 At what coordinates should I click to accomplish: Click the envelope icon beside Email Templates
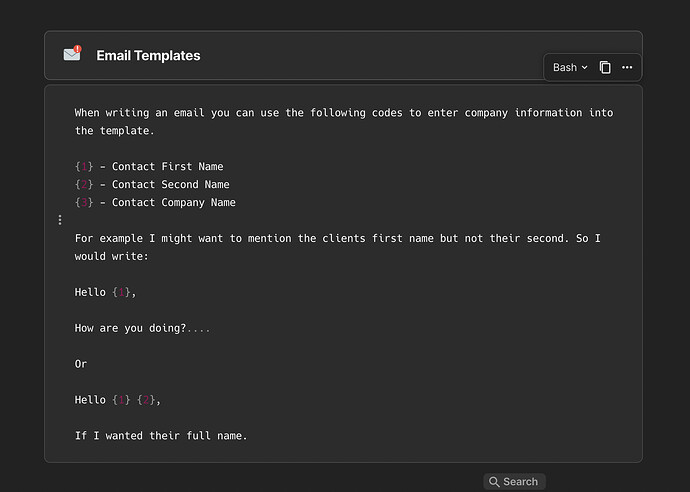[x=72, y=55]
